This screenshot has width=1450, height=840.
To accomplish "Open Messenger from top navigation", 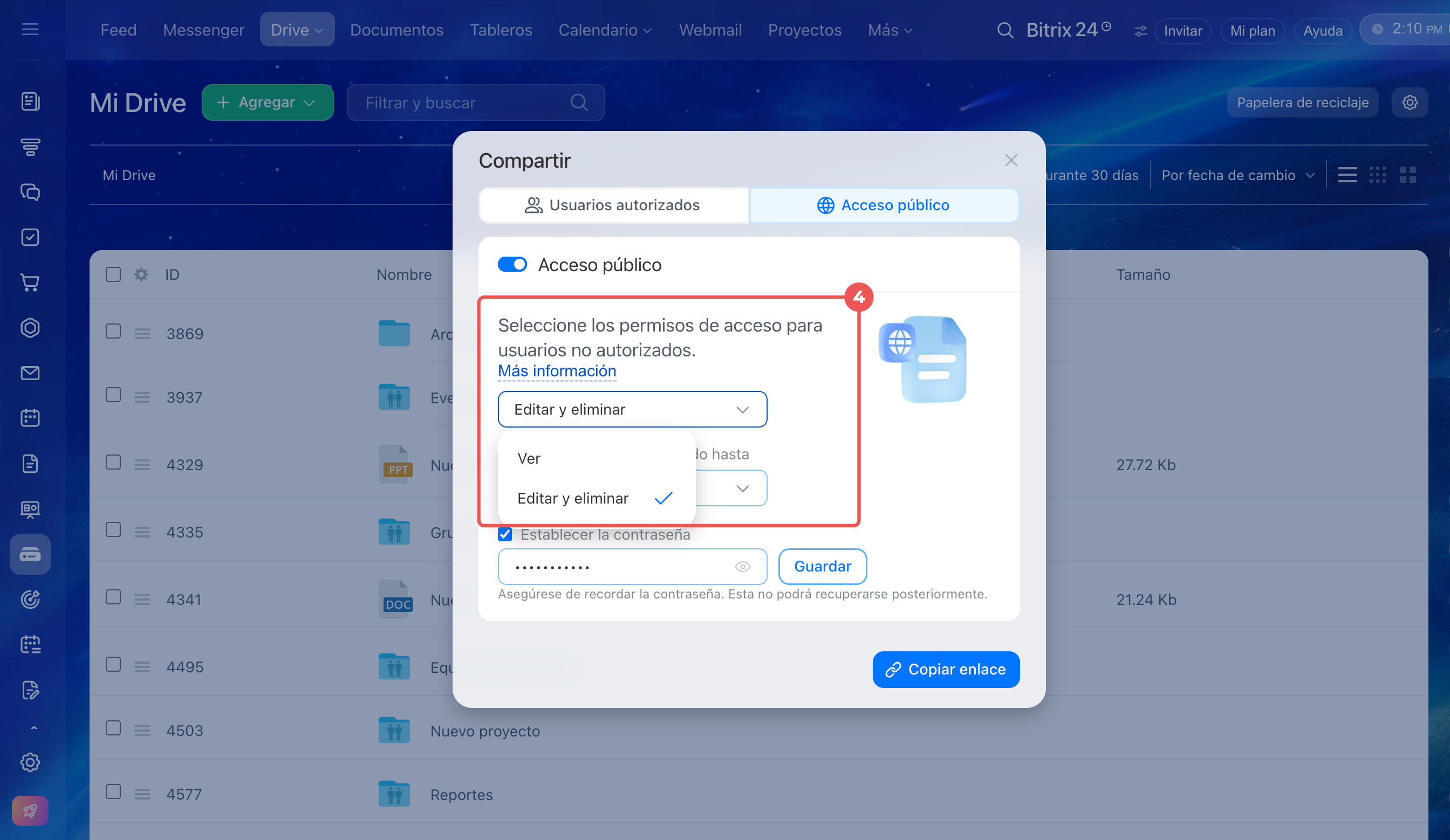I will (x=204, y=30).
